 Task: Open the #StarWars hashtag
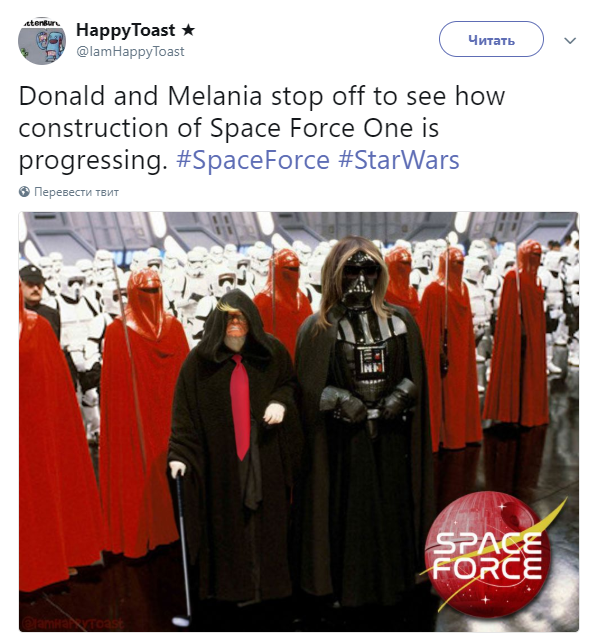pos(399,160)
